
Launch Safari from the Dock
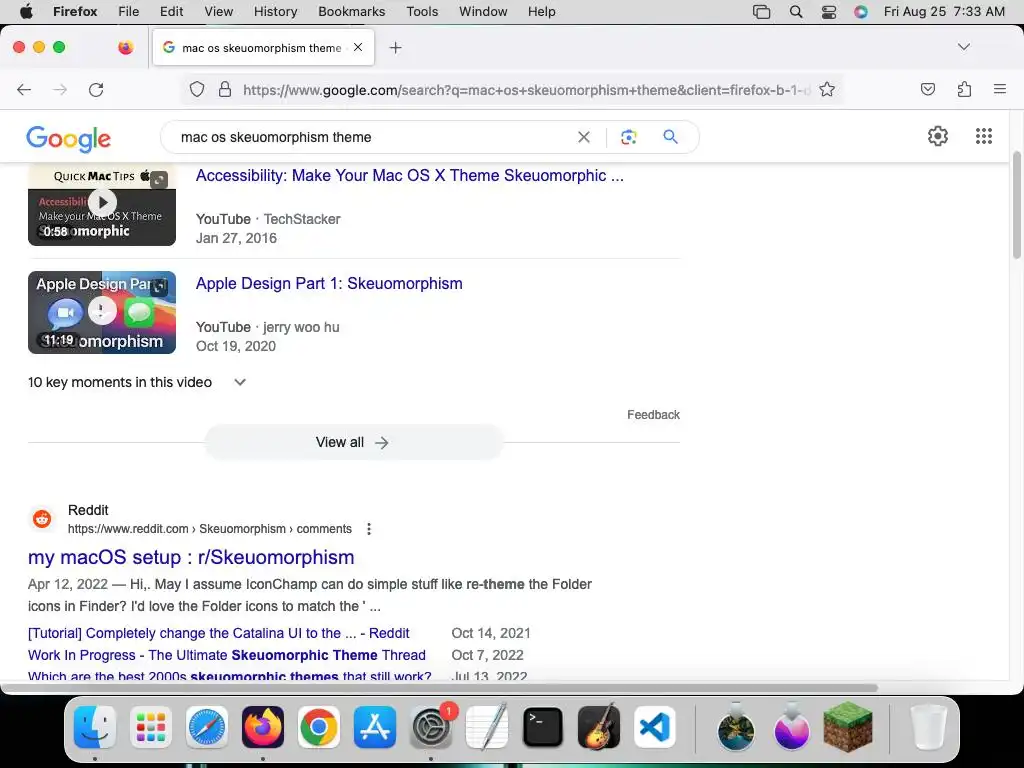click(x=206, y=727)
